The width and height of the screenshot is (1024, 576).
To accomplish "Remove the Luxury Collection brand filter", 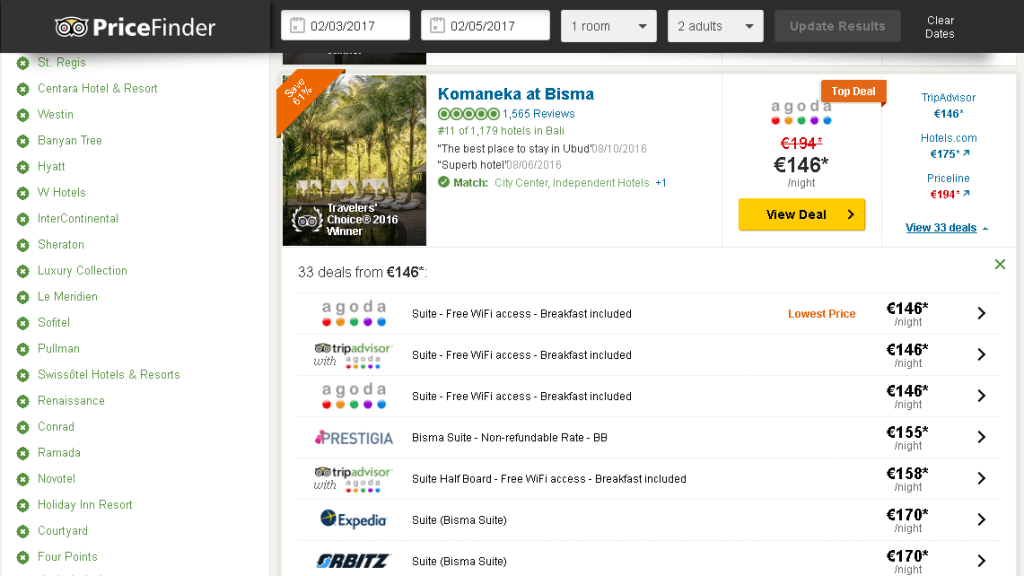I will (x=23, y=271).
